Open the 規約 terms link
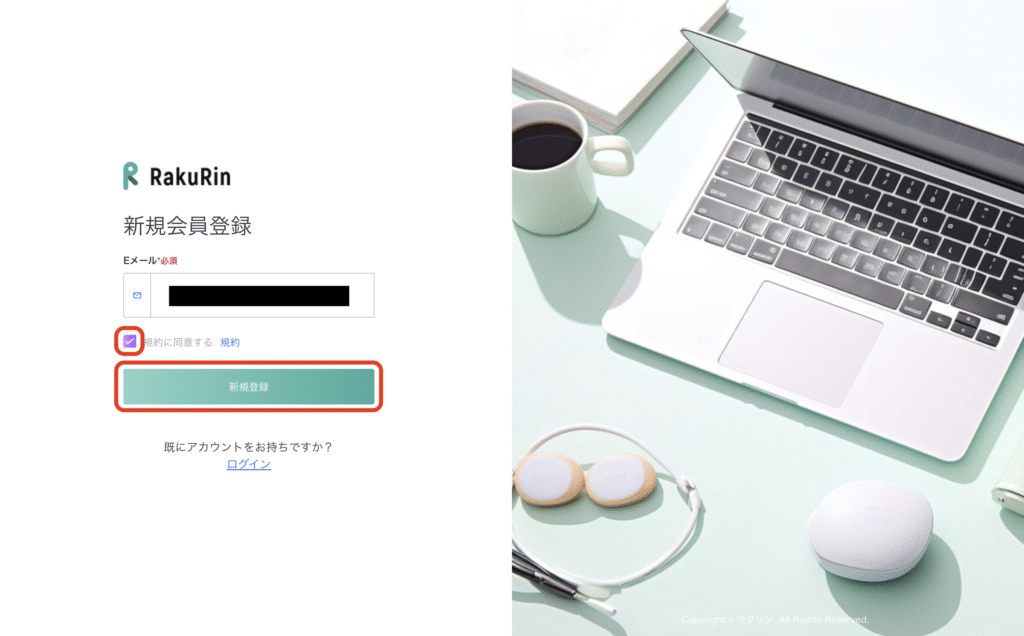This screenshot has height=636, width=1024. coord(230,342)
